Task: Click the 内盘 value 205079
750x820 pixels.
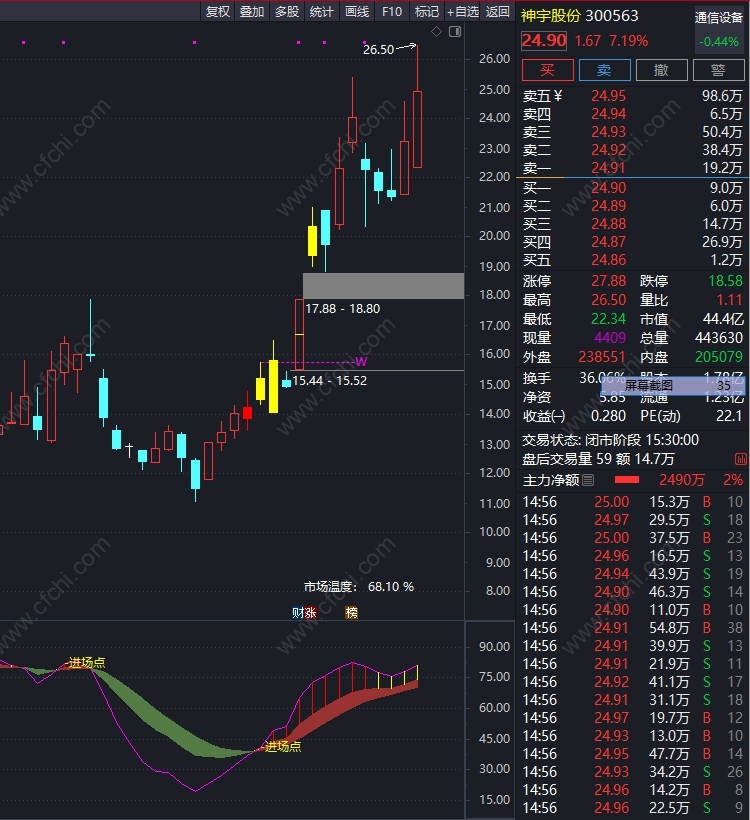Action: [x=719, y=357]
